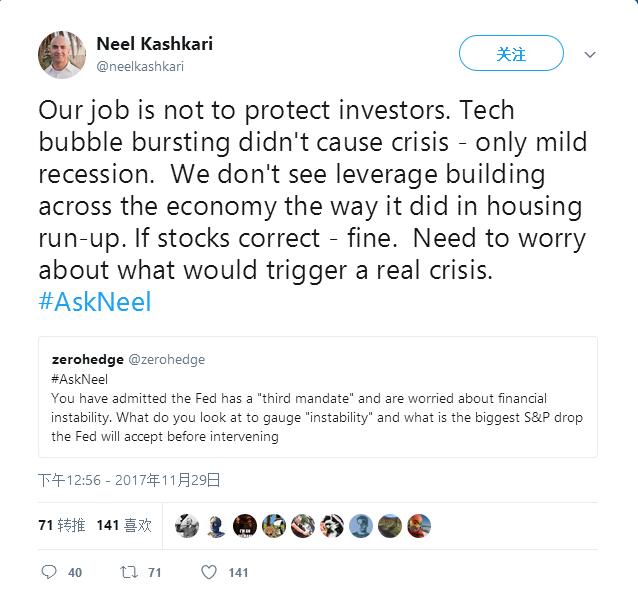Click the last liker avatar in the row
The width and height of the screenshot is (638, 603).
pyautogui.click(x=419, y=525)
